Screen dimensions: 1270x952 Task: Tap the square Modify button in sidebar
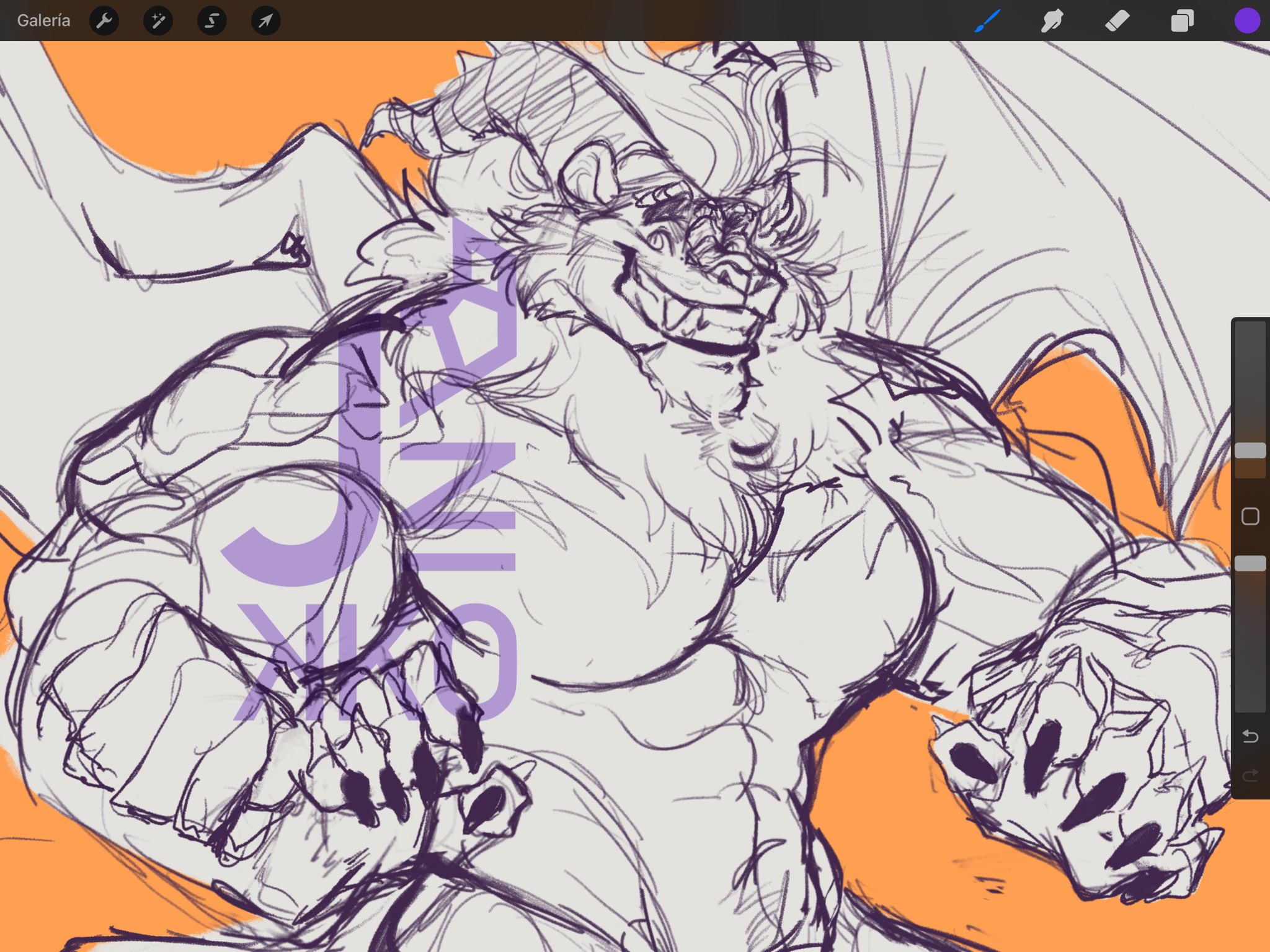coord(1250,516)
